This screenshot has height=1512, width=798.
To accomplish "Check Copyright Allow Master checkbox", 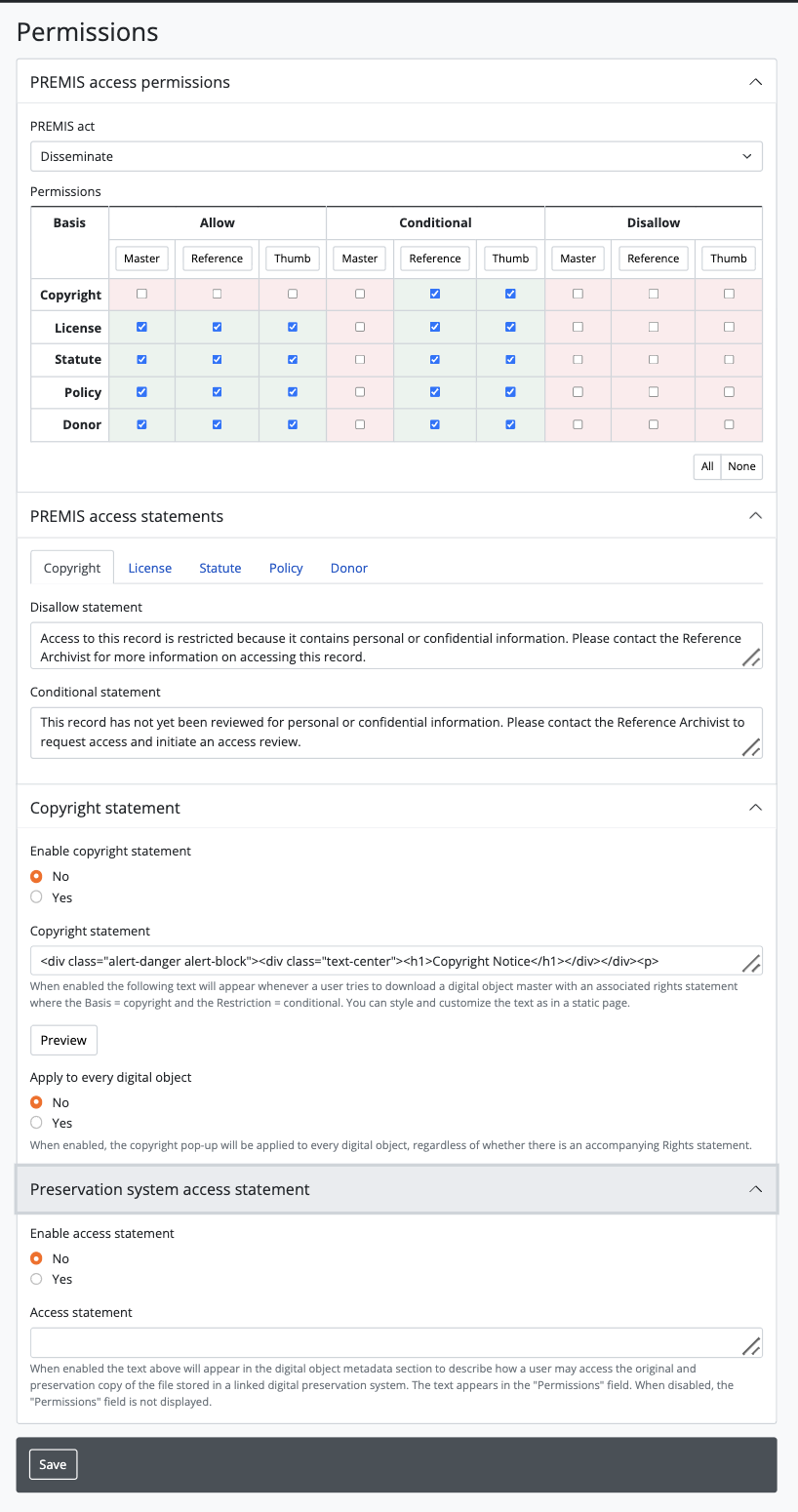I will 142,294.
